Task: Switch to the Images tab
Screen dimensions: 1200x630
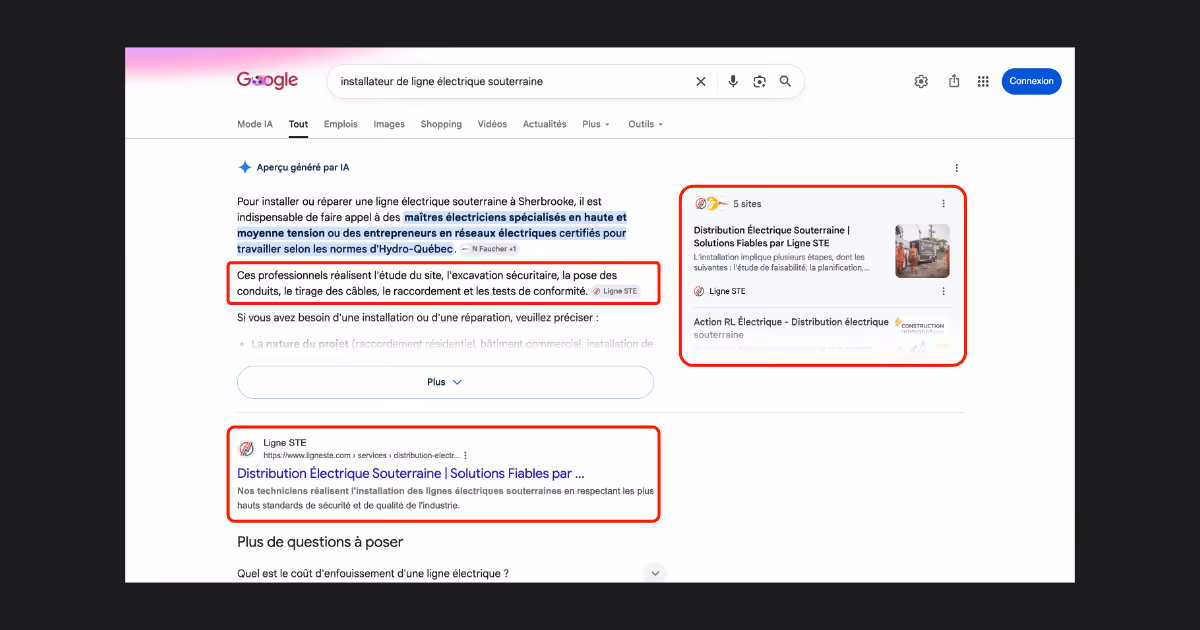Action: click(389, 124)
